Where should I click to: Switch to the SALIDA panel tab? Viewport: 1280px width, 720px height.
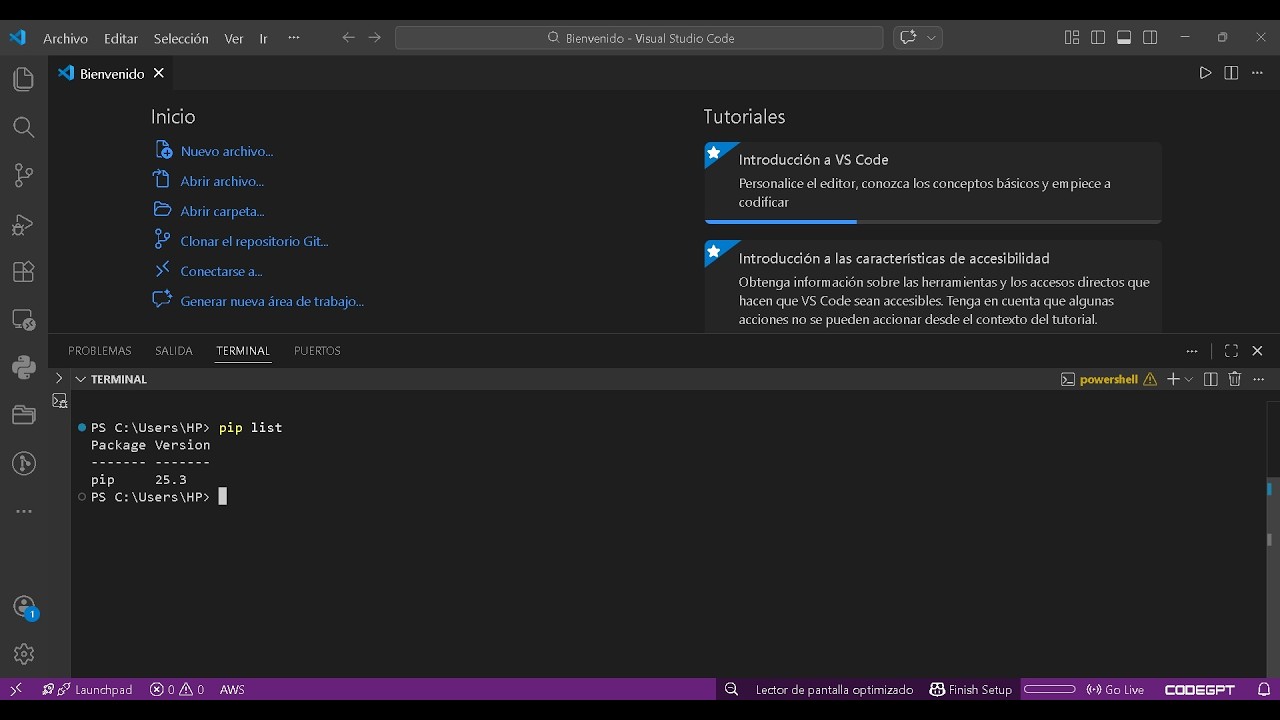tap(174, 351)
